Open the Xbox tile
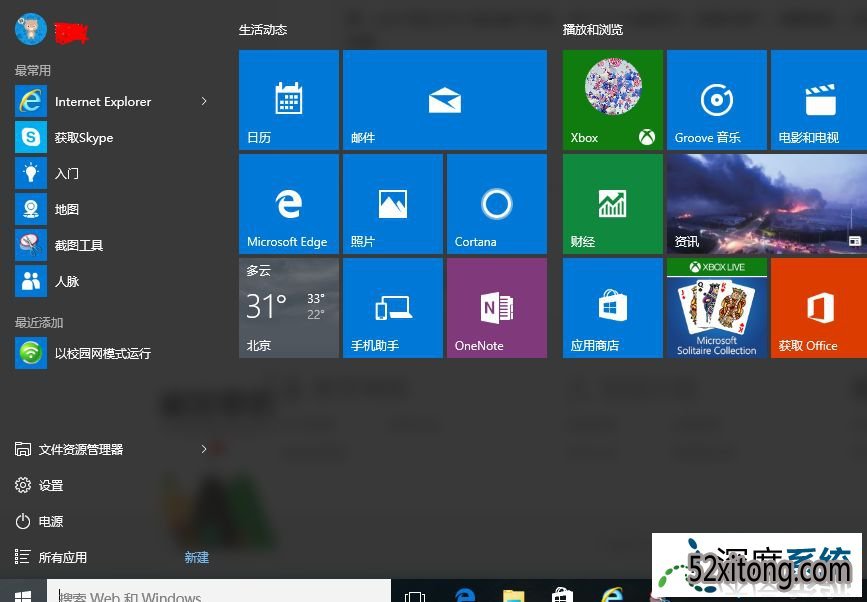This screenshot has height=602, width=867. [x=613, y=100]
